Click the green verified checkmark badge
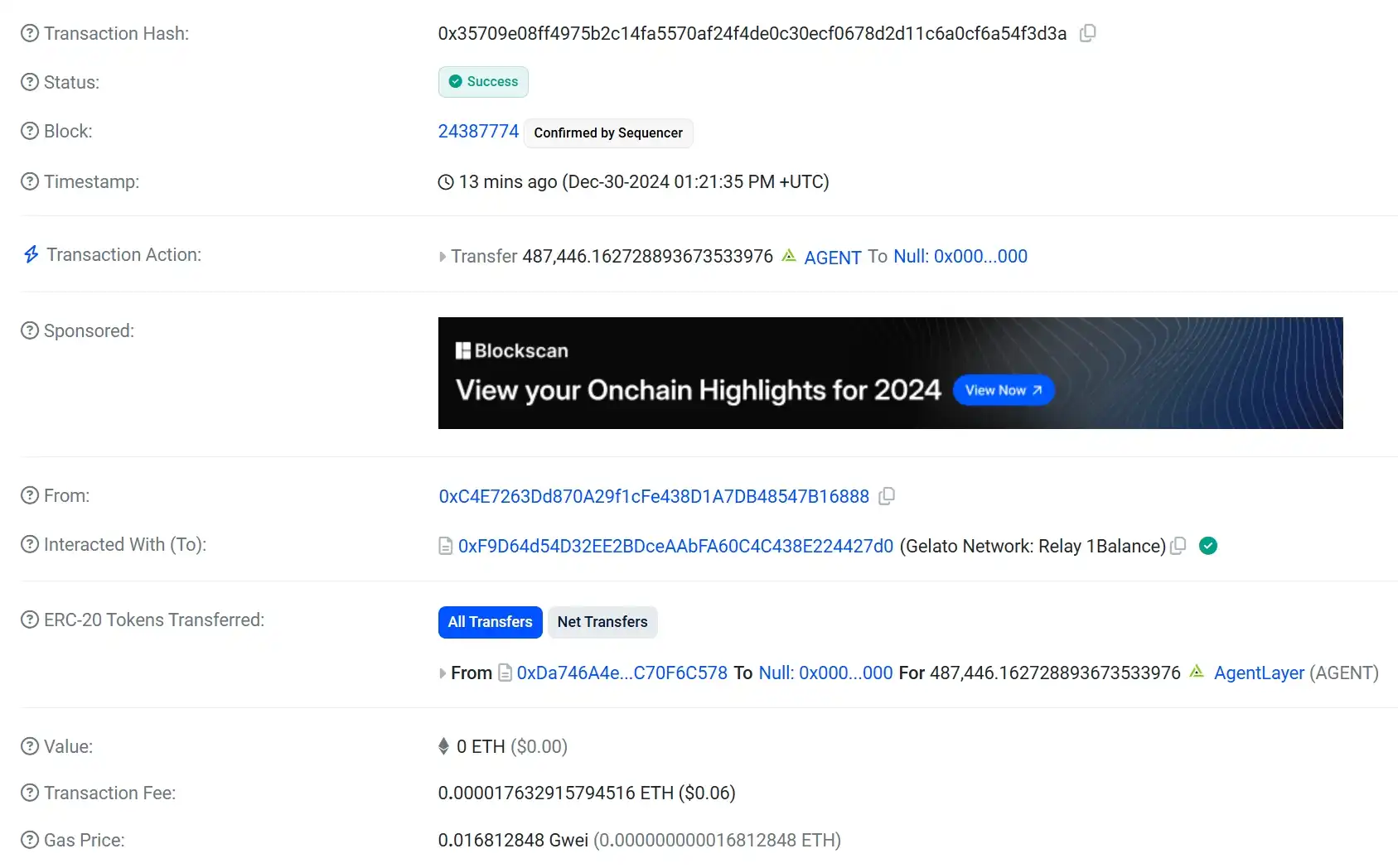 1208,546
